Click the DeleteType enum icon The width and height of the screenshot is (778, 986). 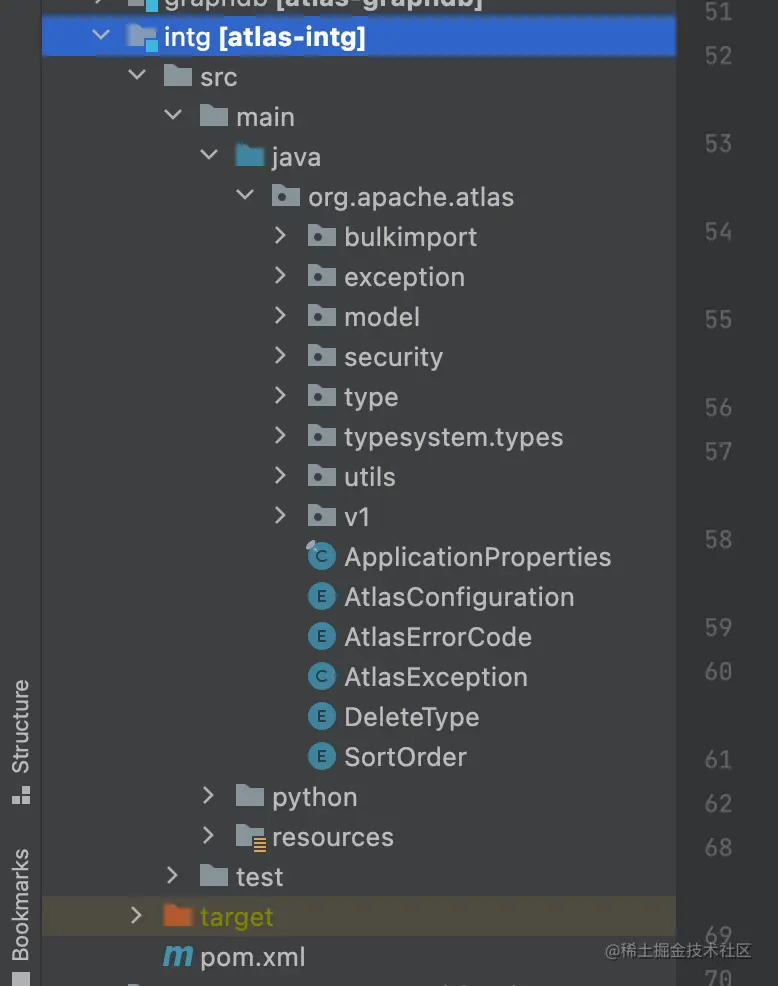(x=322, y=716)
